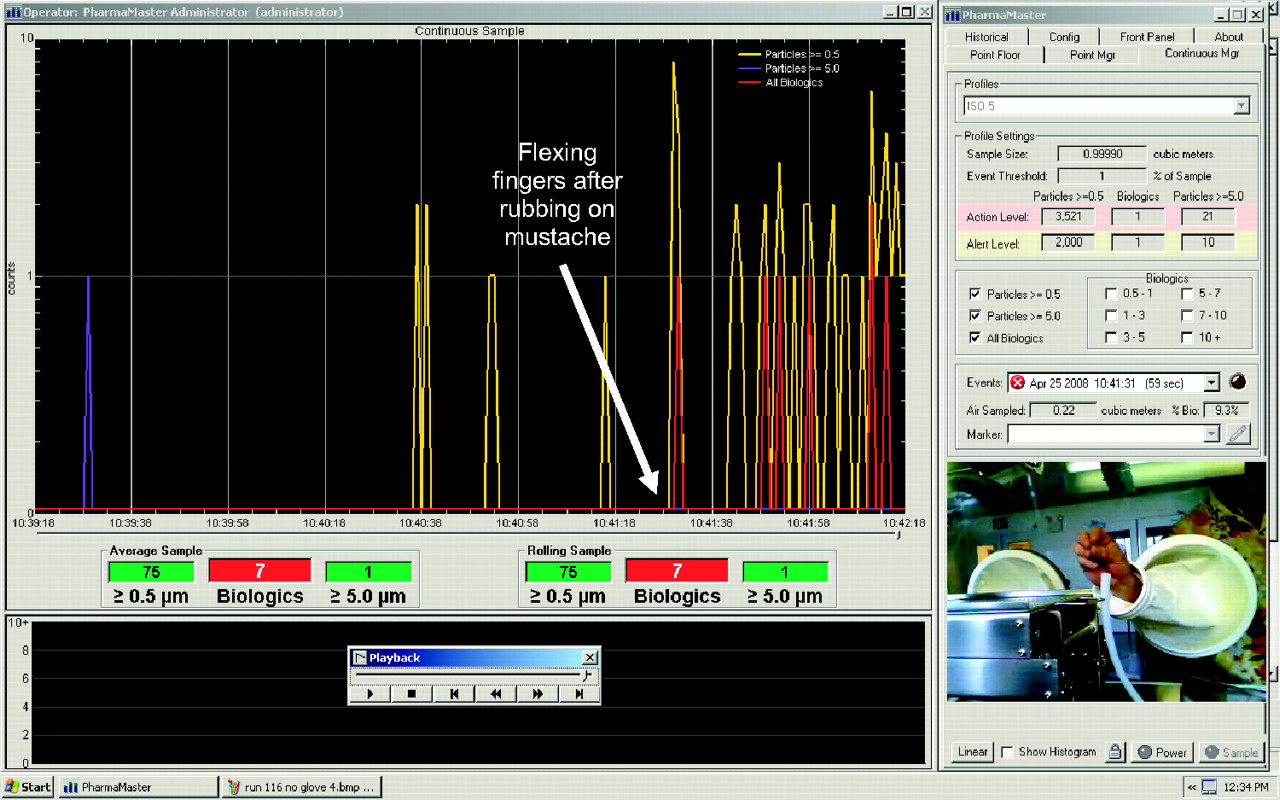Click the 12:34 PM taskbar clock
This screenshot has height=800, width=1280.
(1248, 787)
